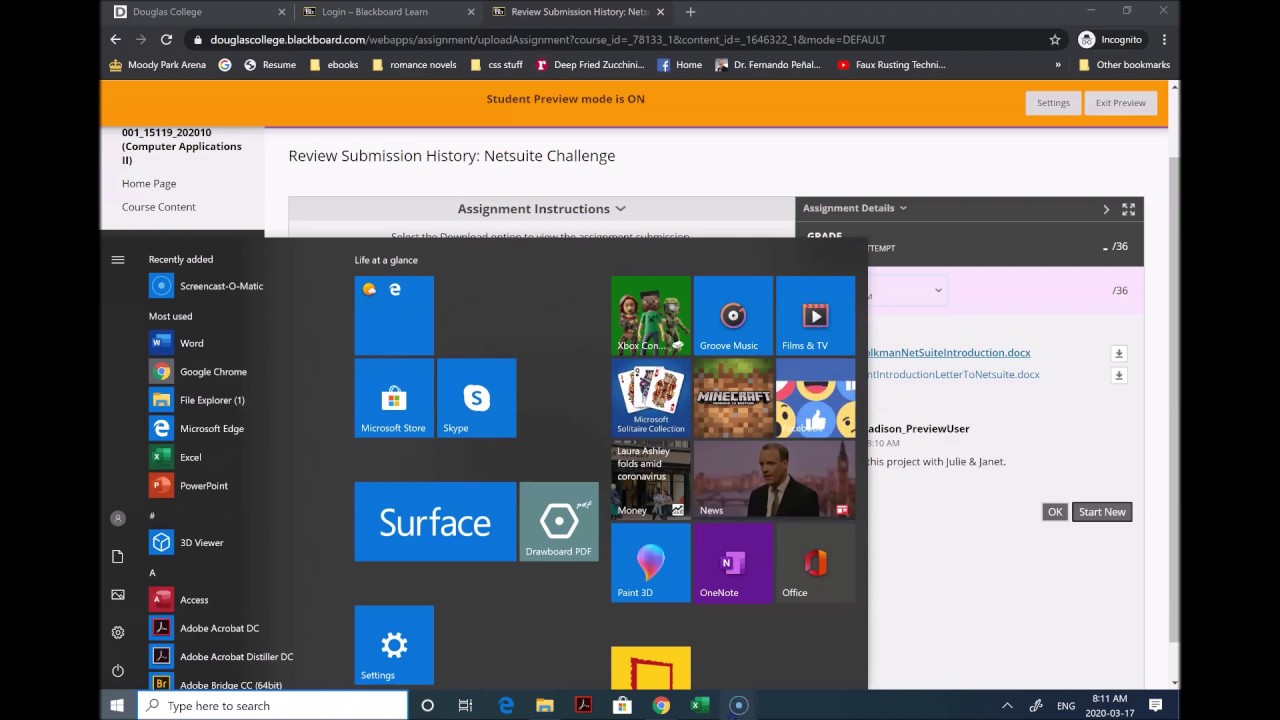Switch to Login – Blackboard Learn tab
Image resolution: width=1280 pixels, height=720 pixels.
click(x=390, y=12)
